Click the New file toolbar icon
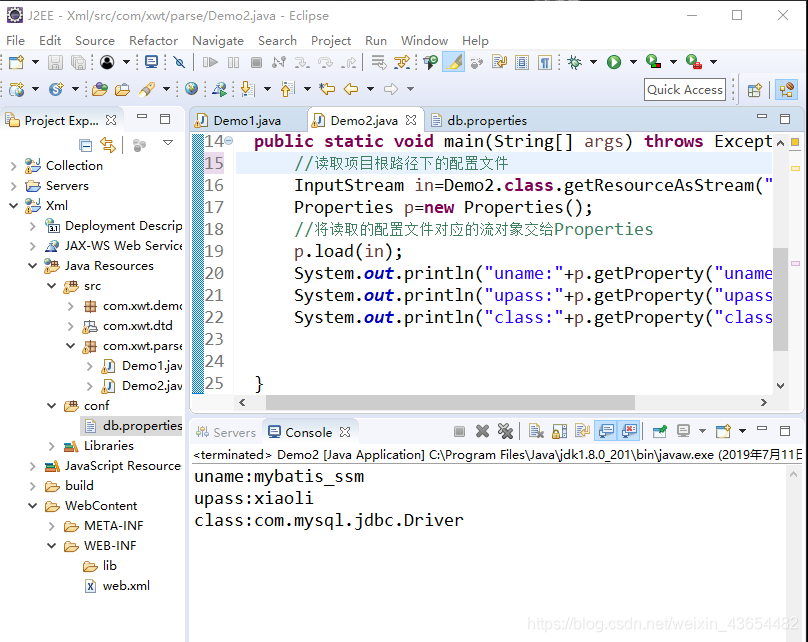 pos(16,62)
